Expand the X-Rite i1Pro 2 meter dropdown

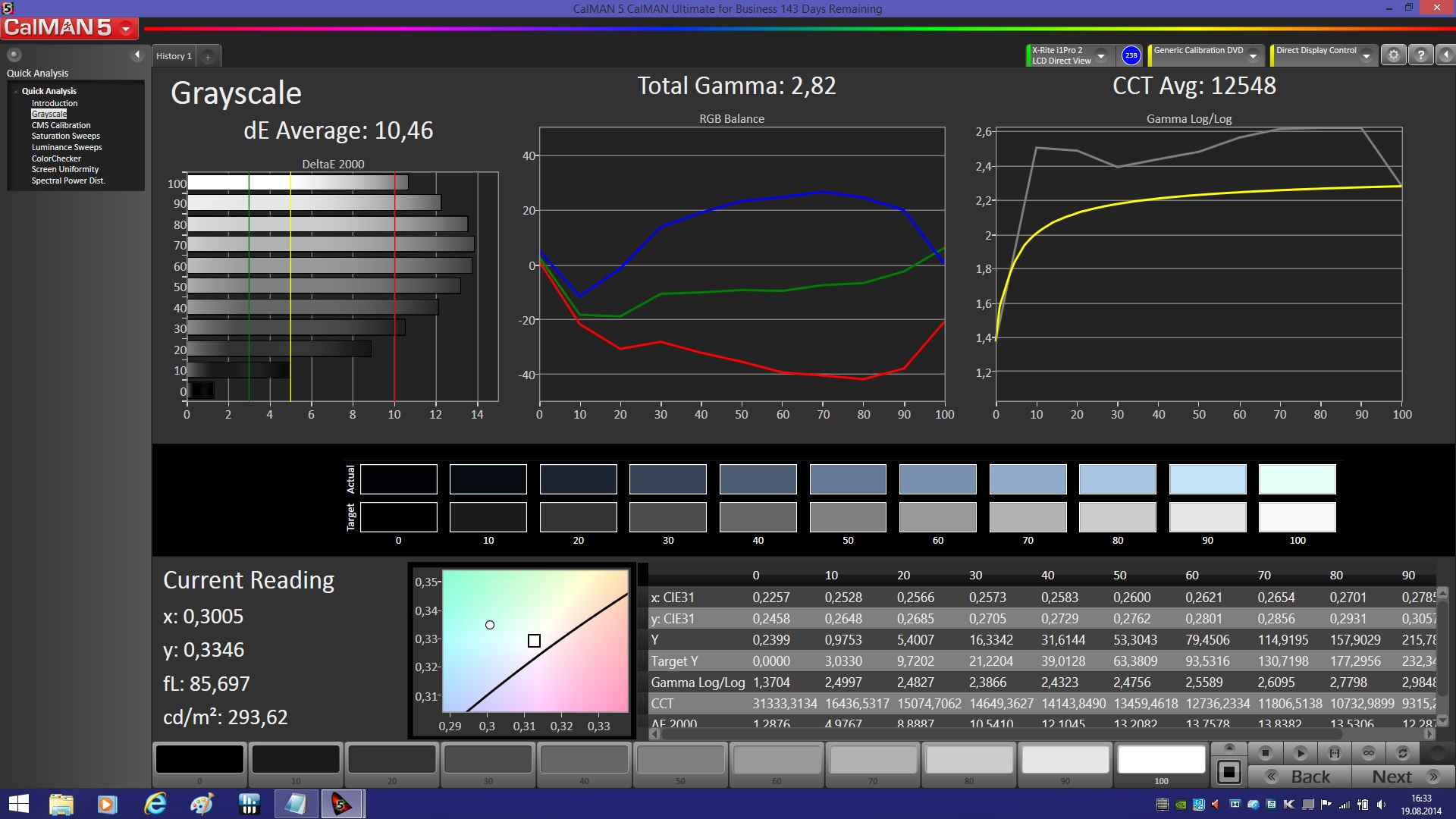(1101, 55)
